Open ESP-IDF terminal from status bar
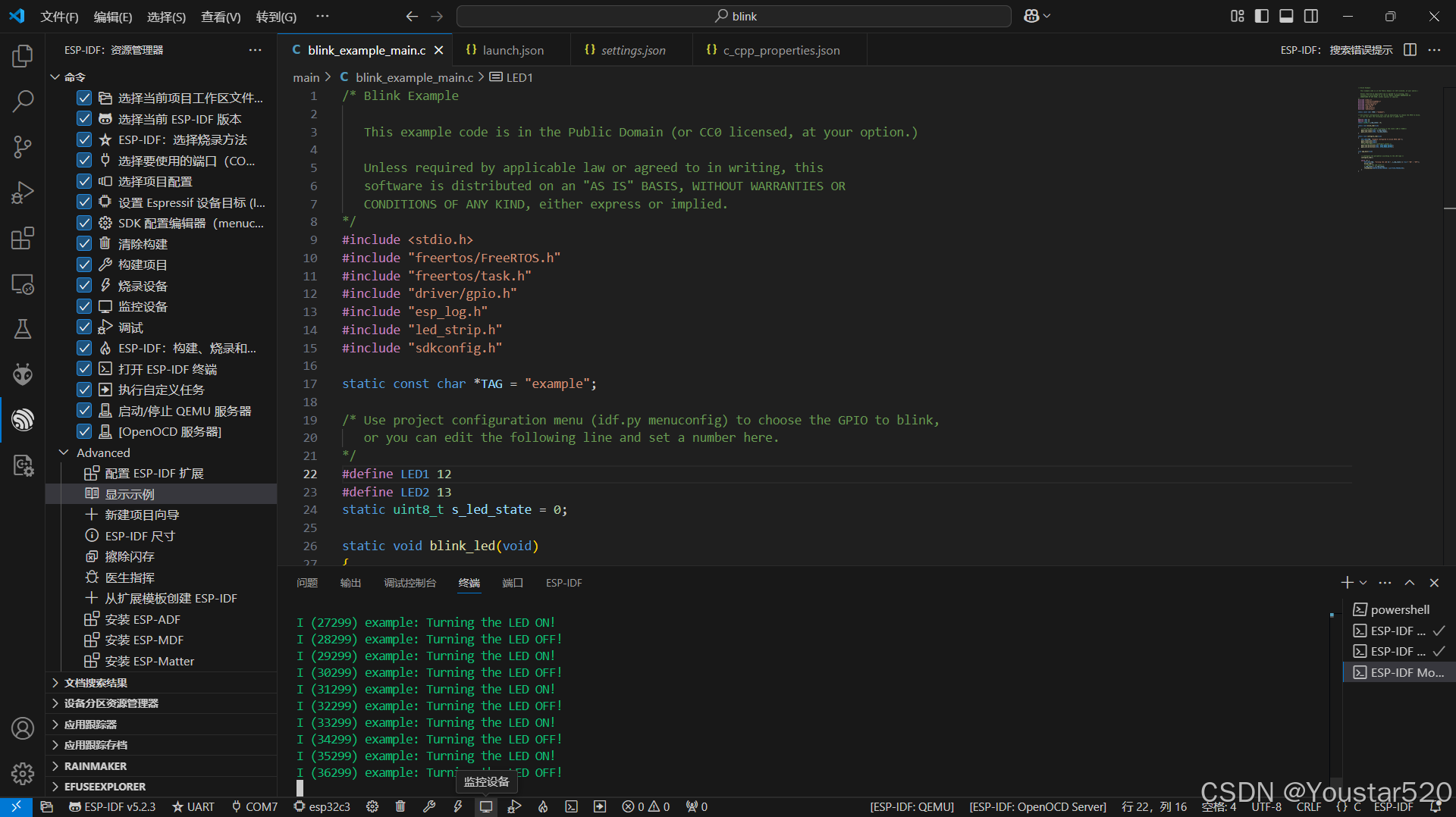 [571, 806]
